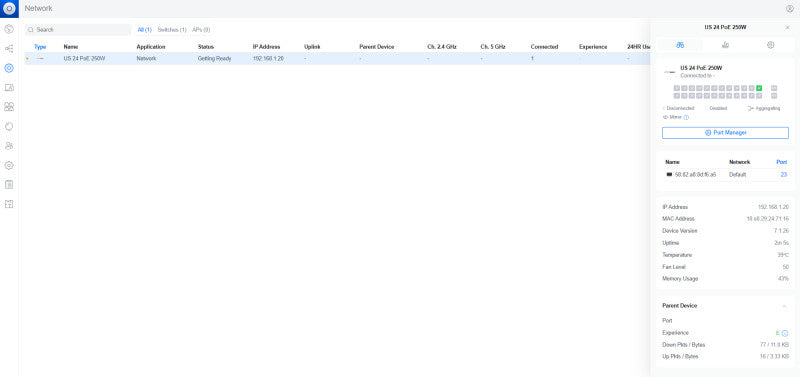This screenshot has width=800, height=377.
Task: Open the Port Manager button
Action: point(725,133)
